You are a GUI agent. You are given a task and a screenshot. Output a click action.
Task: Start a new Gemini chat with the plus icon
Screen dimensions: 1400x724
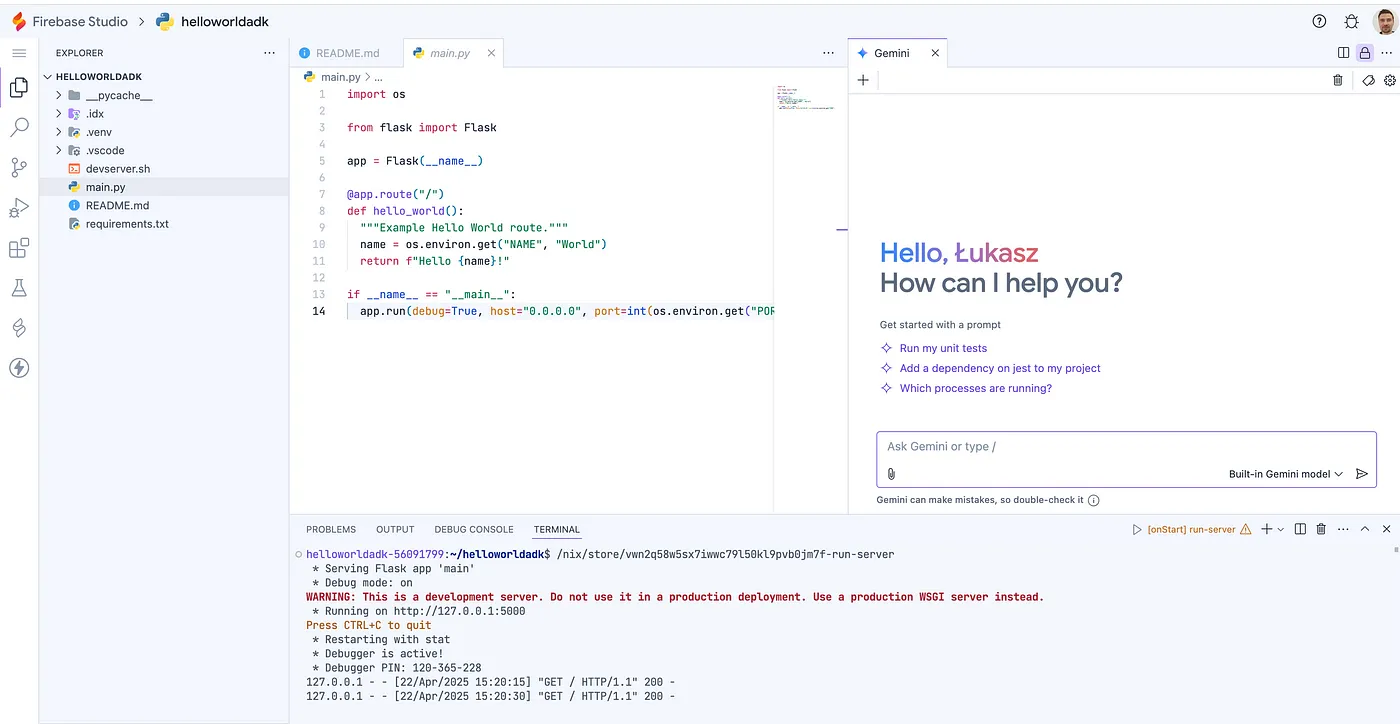863,80
